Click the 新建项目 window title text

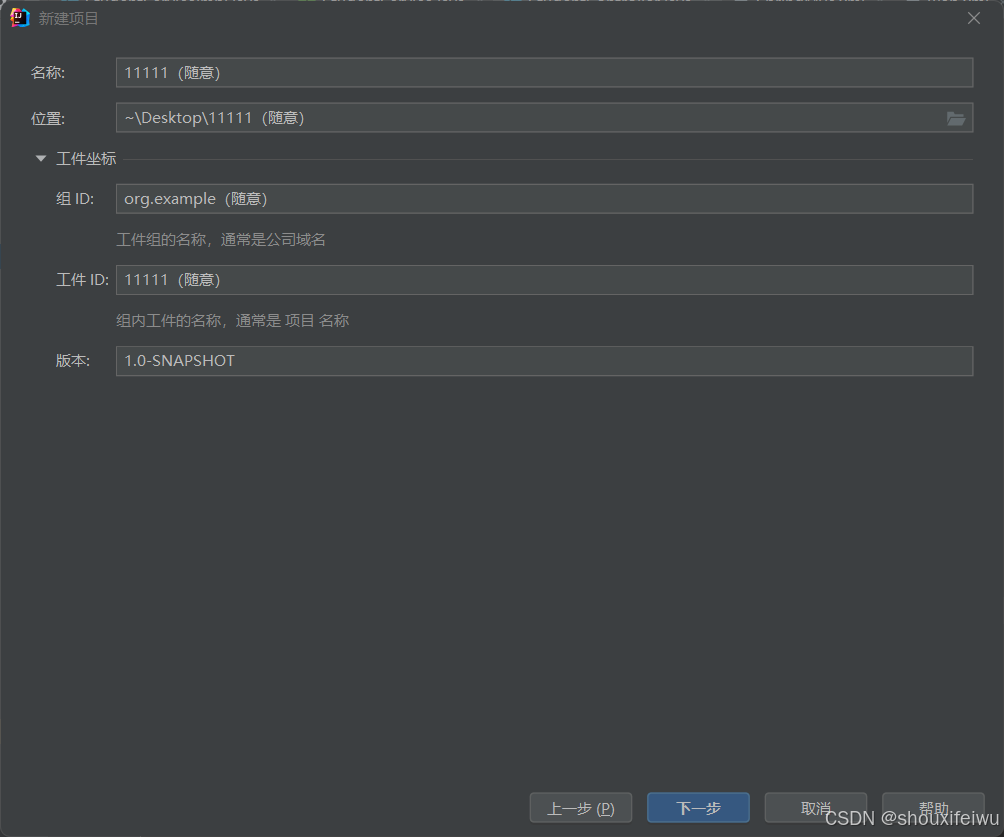point(69,19)
